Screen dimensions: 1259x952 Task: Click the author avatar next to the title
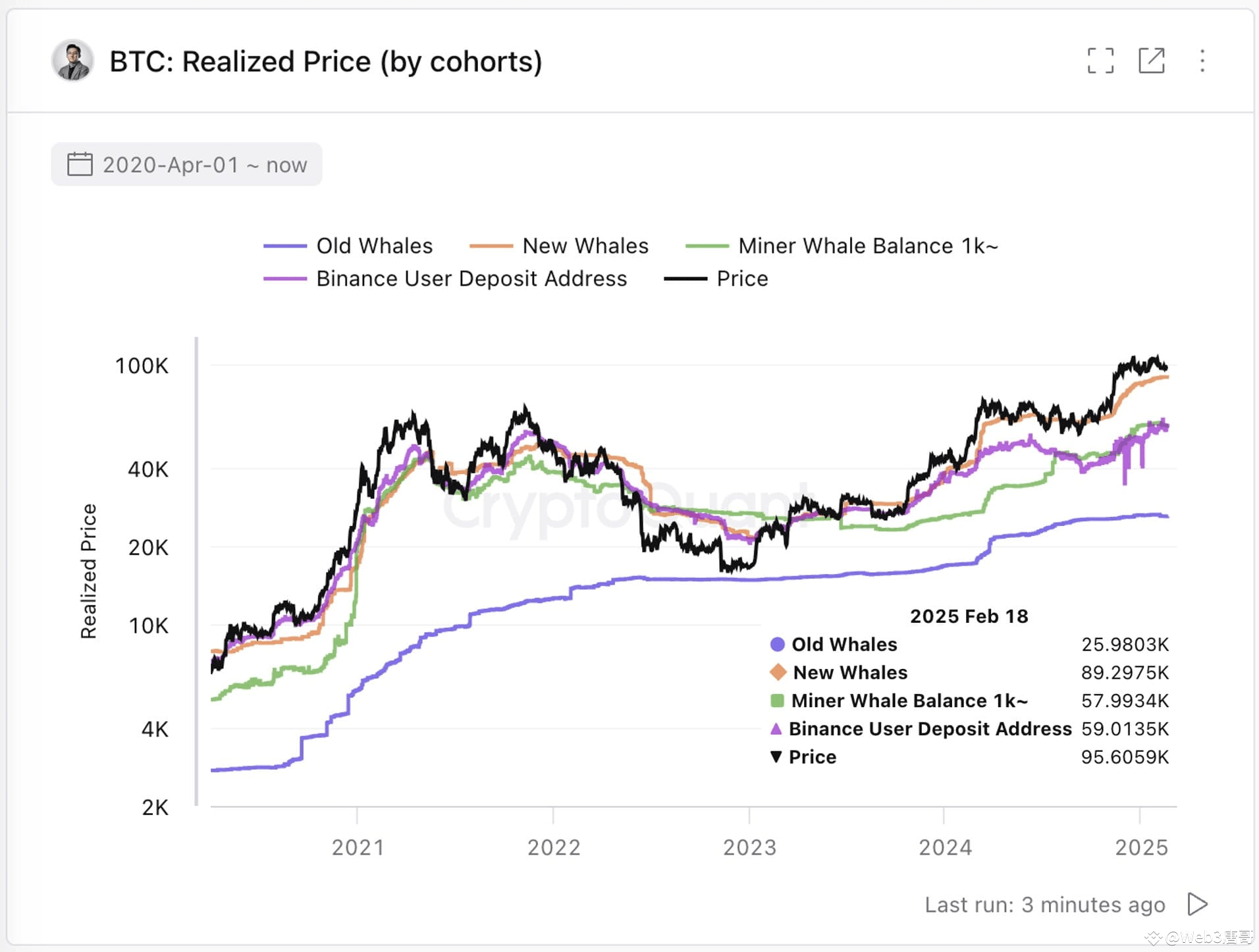pyautogui.click(x=72, y=61)
